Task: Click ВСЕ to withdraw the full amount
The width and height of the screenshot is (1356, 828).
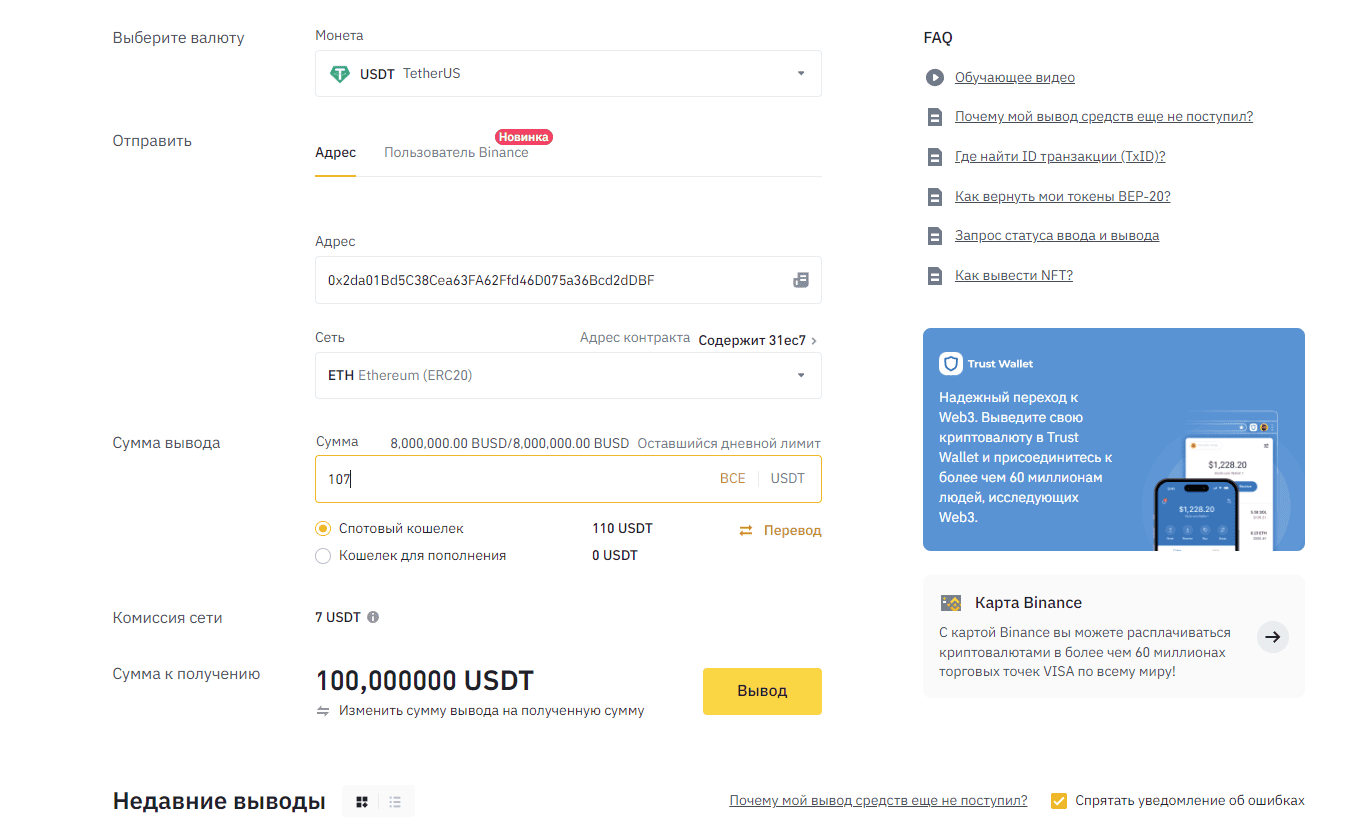Action: coord(733,478)
